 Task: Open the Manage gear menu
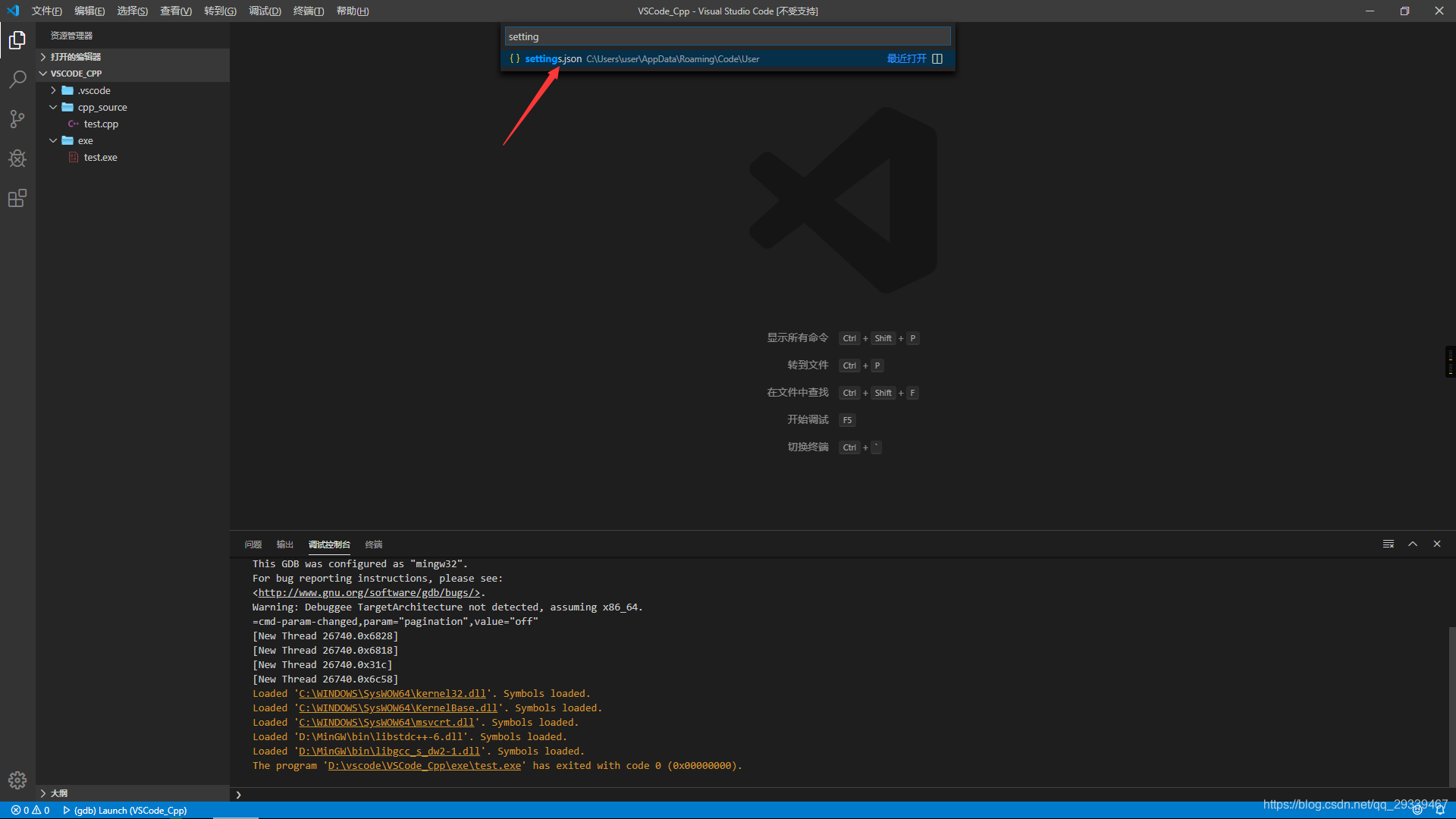click(17, 780)
